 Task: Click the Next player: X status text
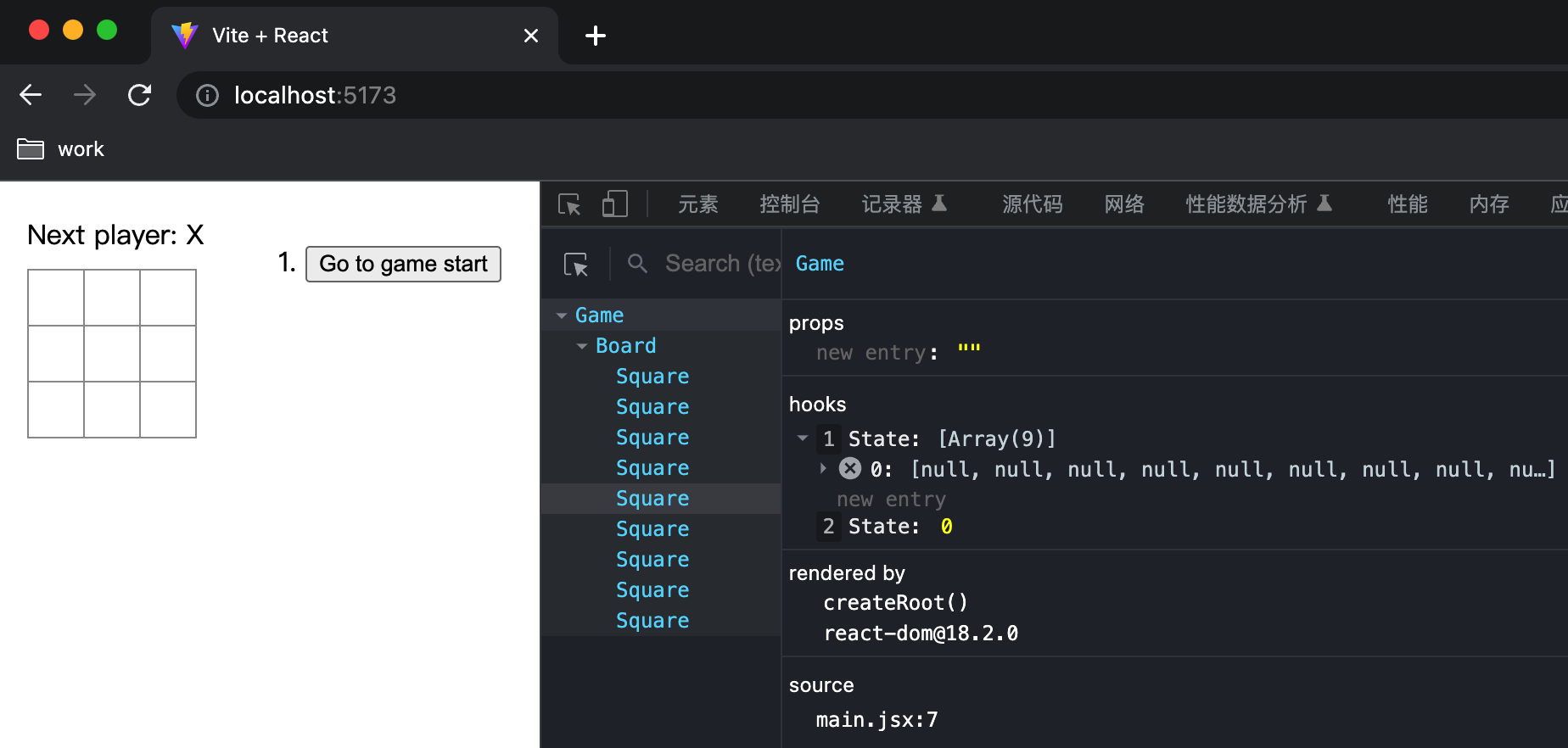(115, 235)
